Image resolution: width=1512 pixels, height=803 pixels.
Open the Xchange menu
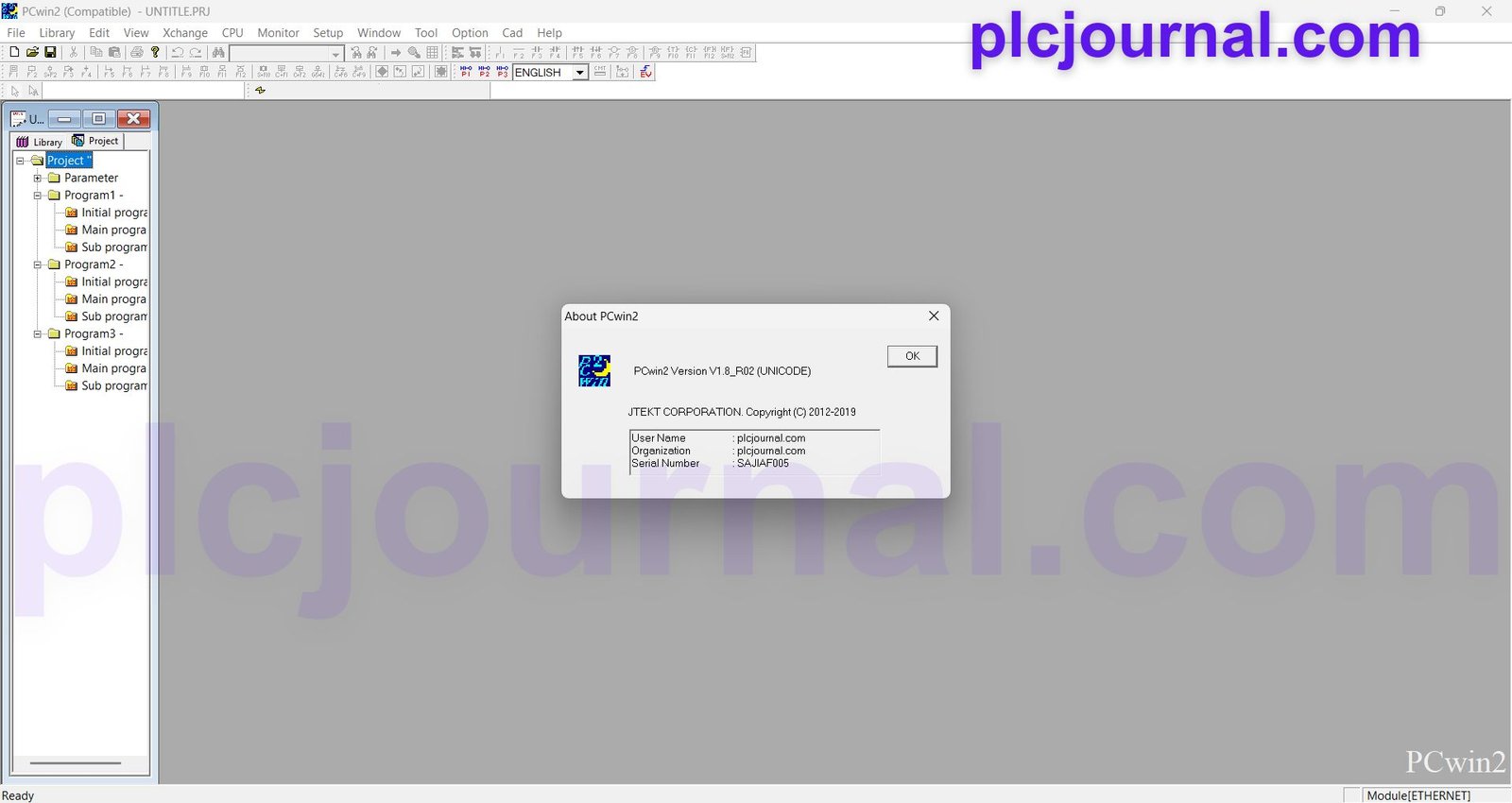pos(185,33)
